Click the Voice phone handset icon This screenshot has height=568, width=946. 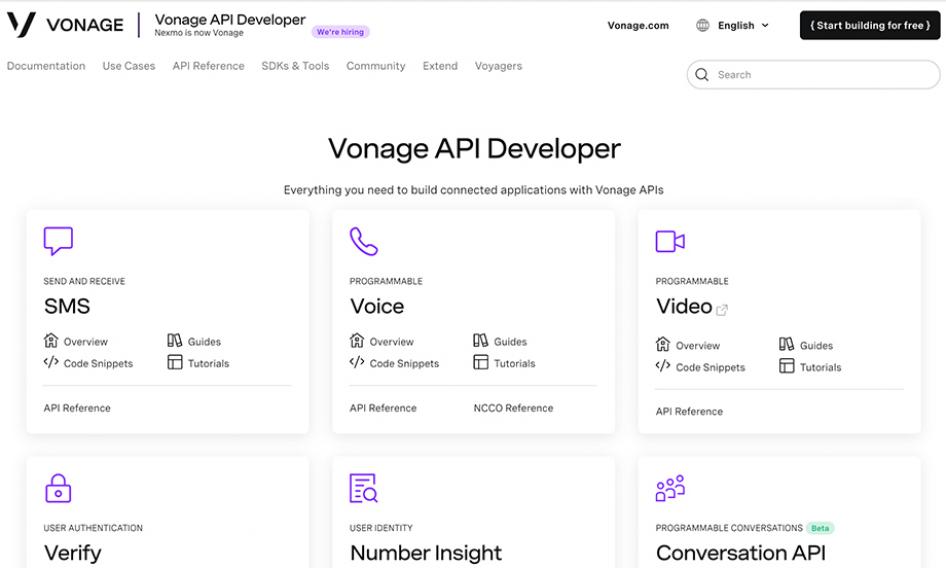tap(364, 241)
